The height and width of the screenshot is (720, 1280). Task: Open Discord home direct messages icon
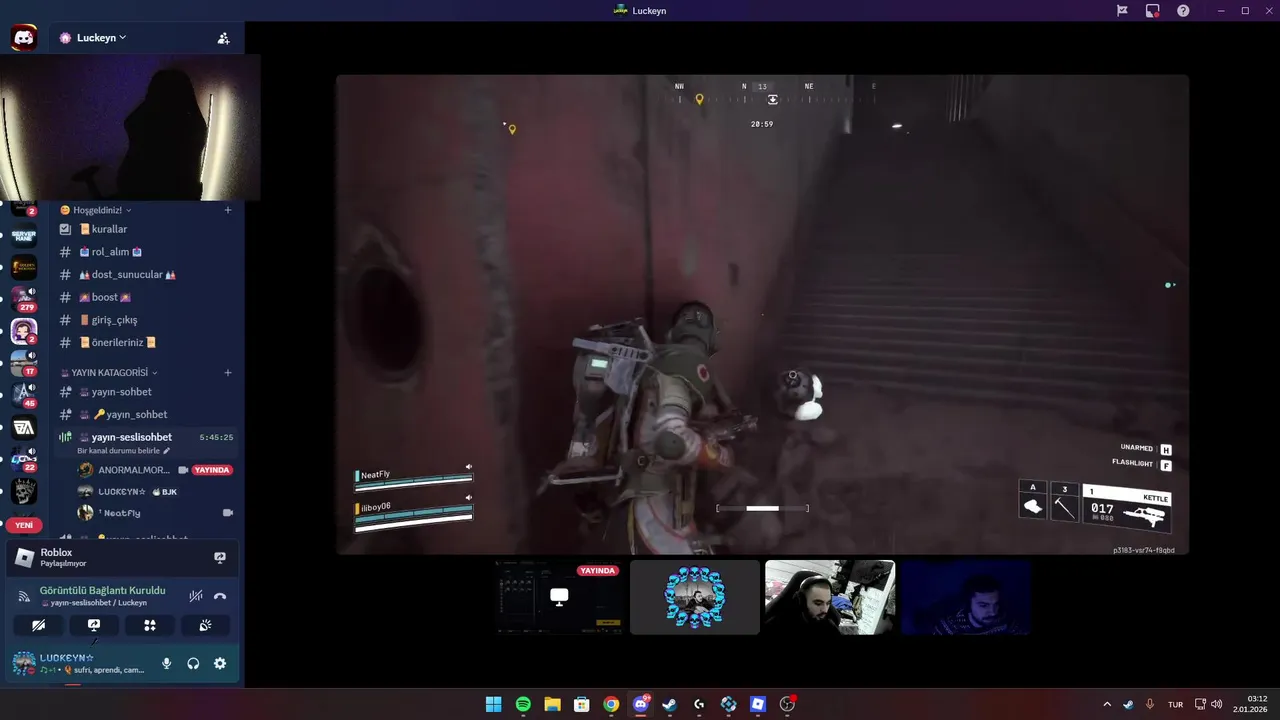click(x=24, y=38)
